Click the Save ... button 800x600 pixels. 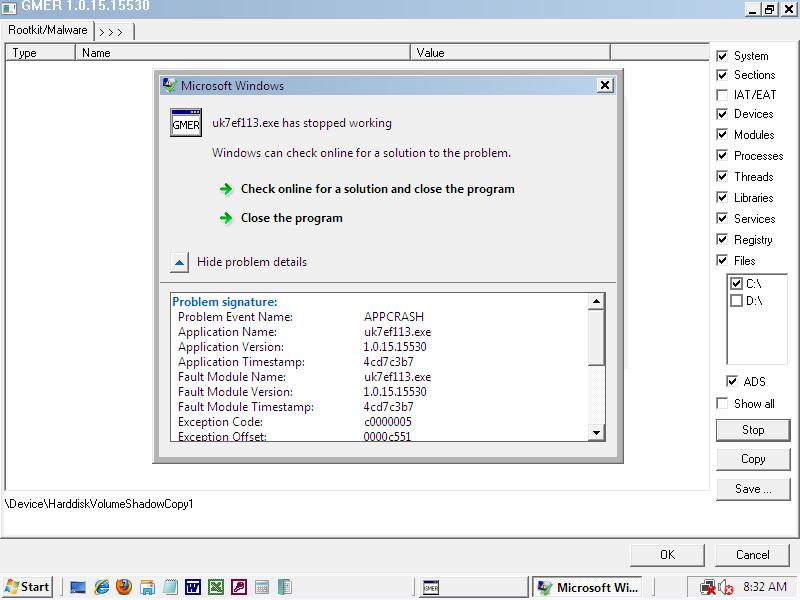[753, 489]
